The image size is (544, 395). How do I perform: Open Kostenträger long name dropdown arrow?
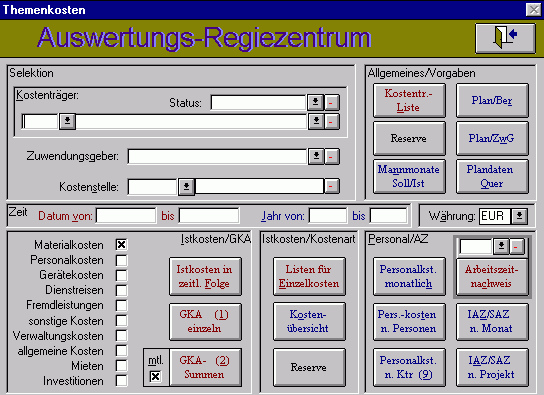[316, 122]
